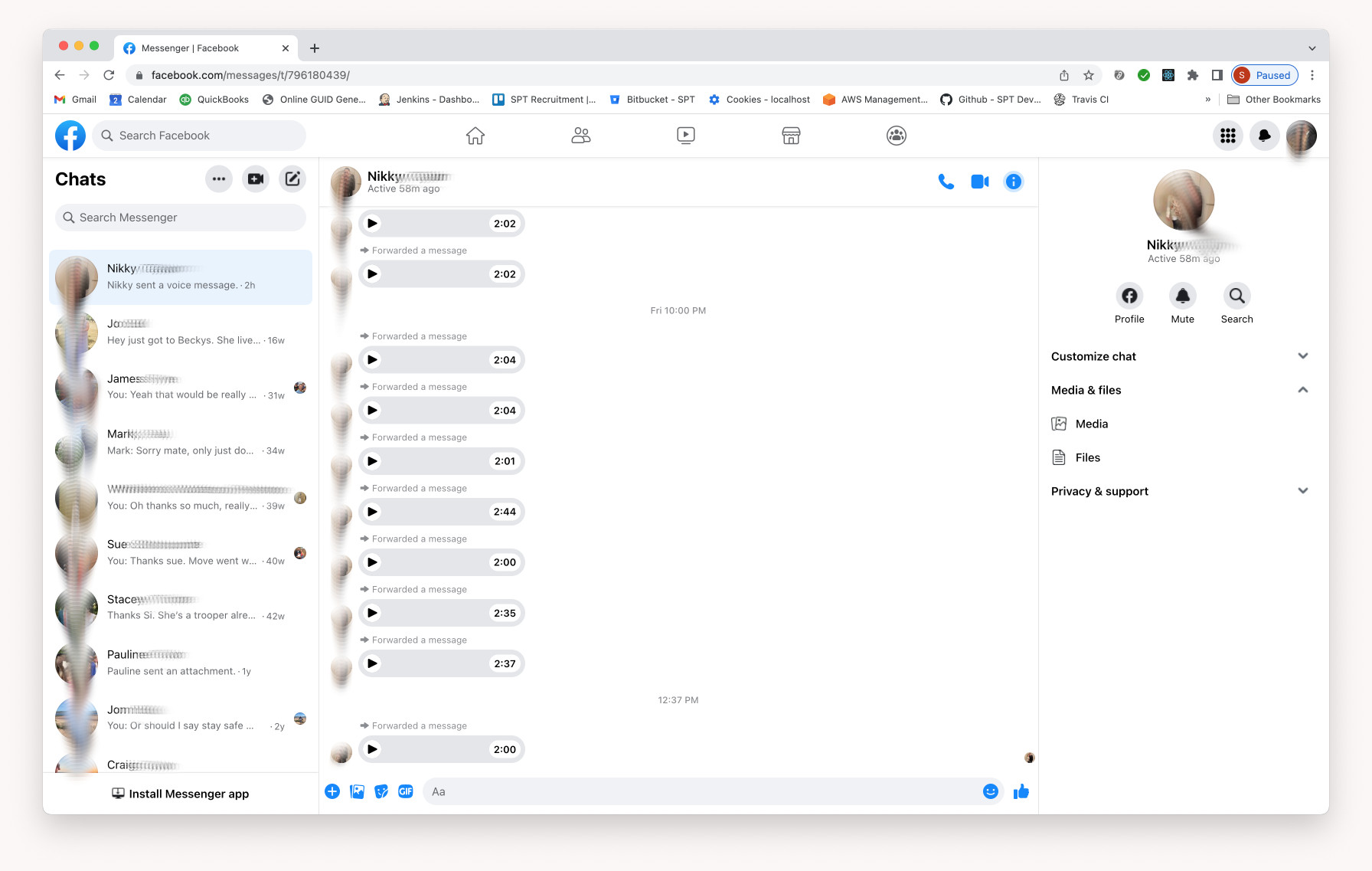Open the chat with Stacey
The width and height of the screenshot is (1372, 871).
[181, 608]
